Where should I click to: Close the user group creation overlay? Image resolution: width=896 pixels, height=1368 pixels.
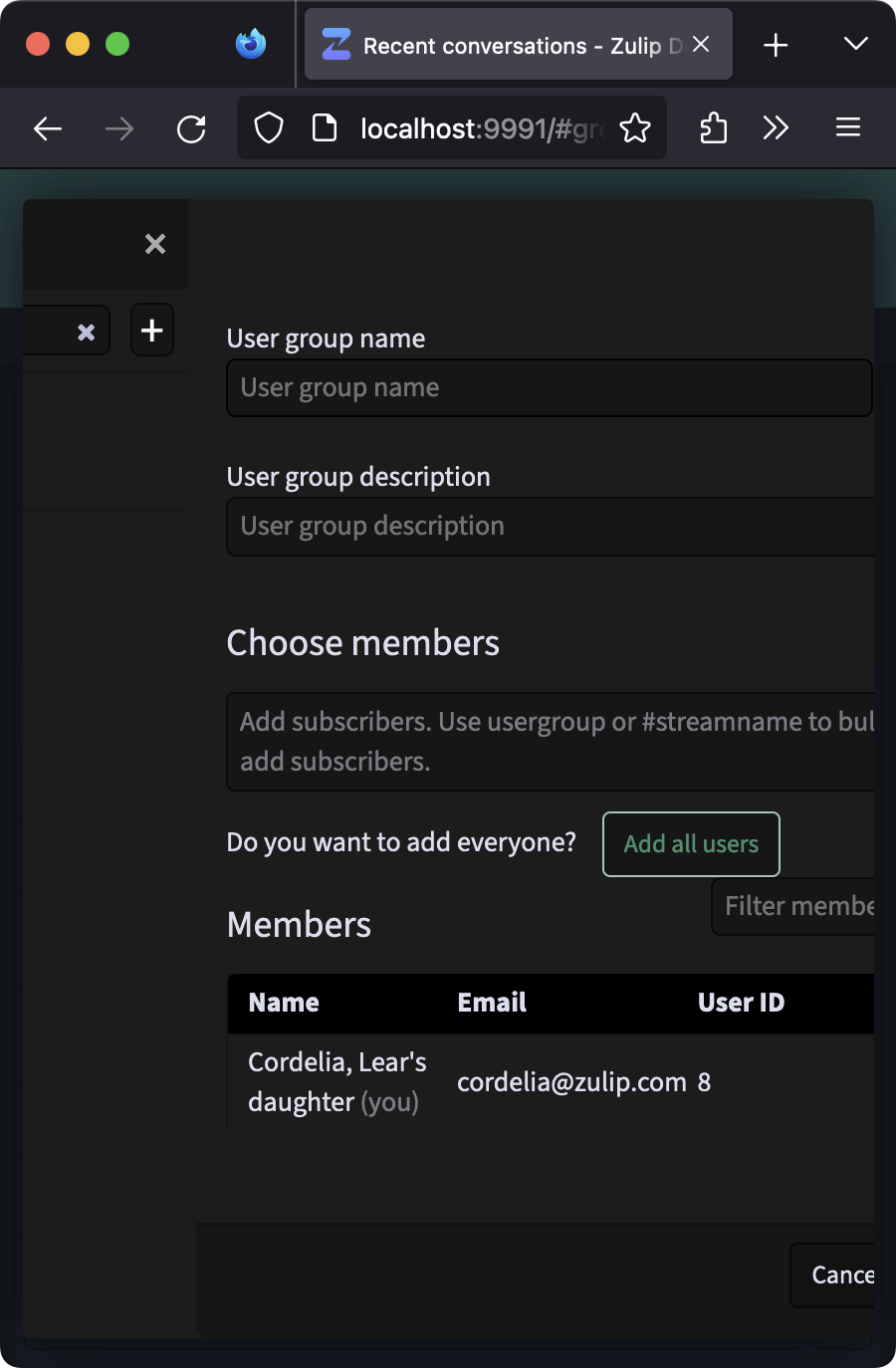tap(154, 243)
